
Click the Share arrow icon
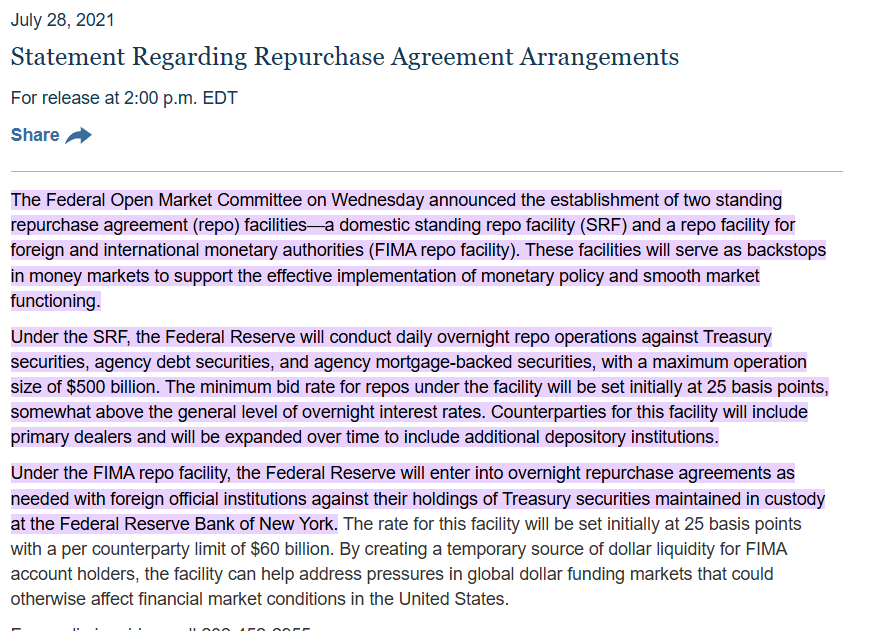click(x=78, y=135)
